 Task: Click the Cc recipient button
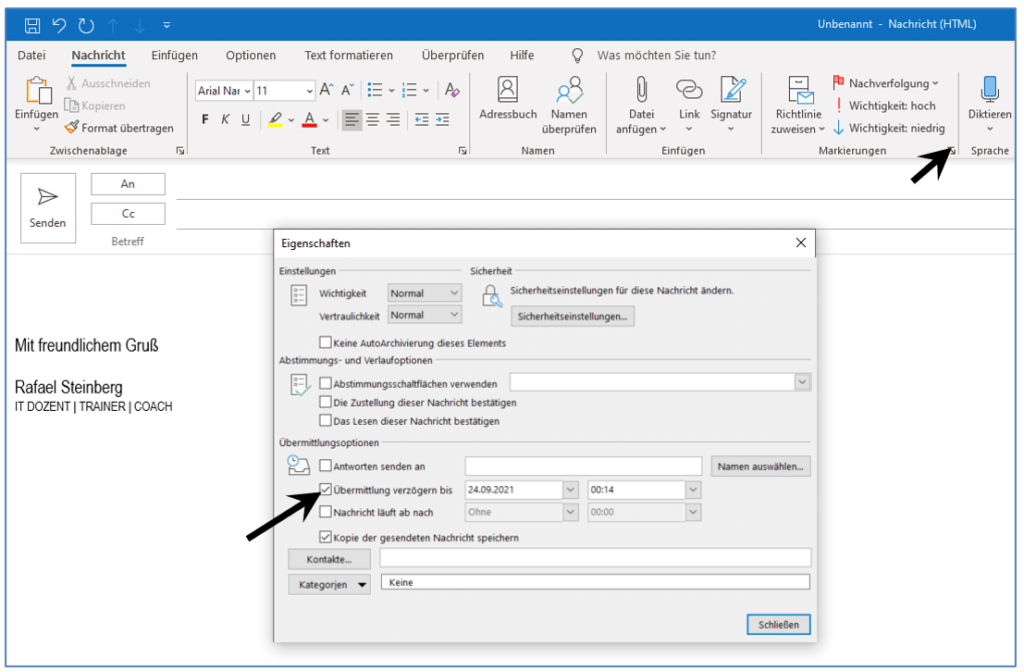[x=128, y=214]
